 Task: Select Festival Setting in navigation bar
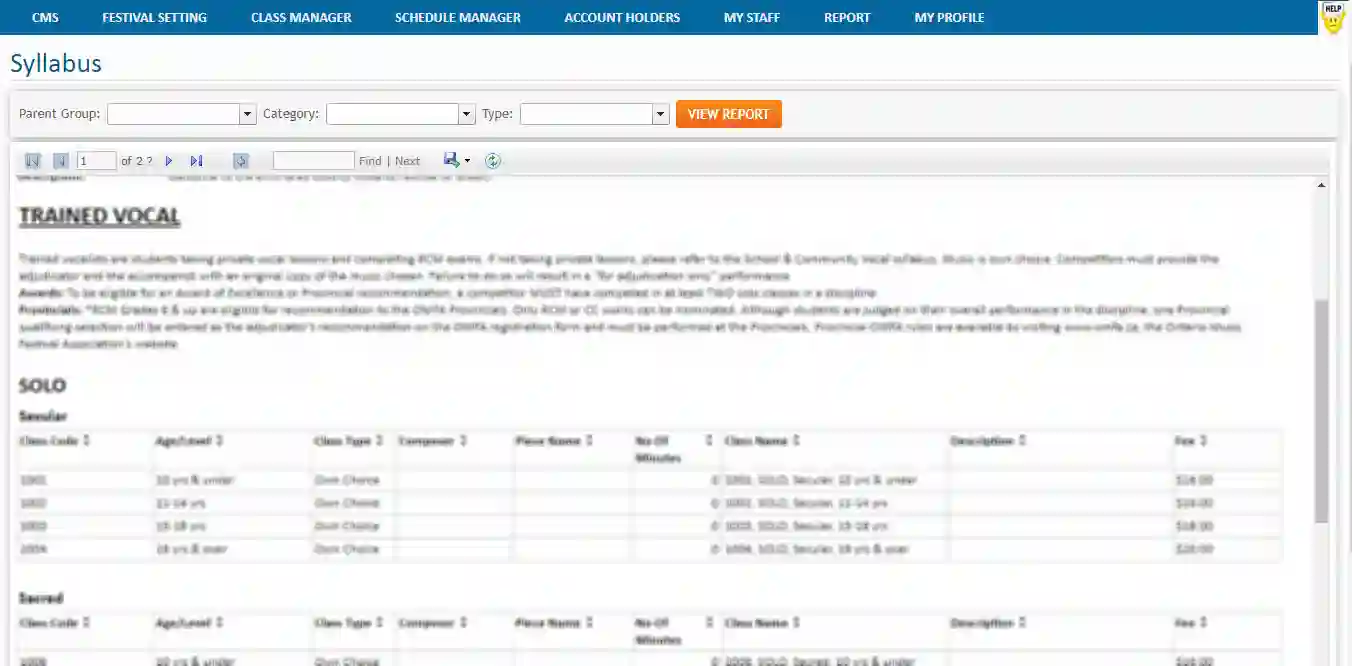click(154, 17)
